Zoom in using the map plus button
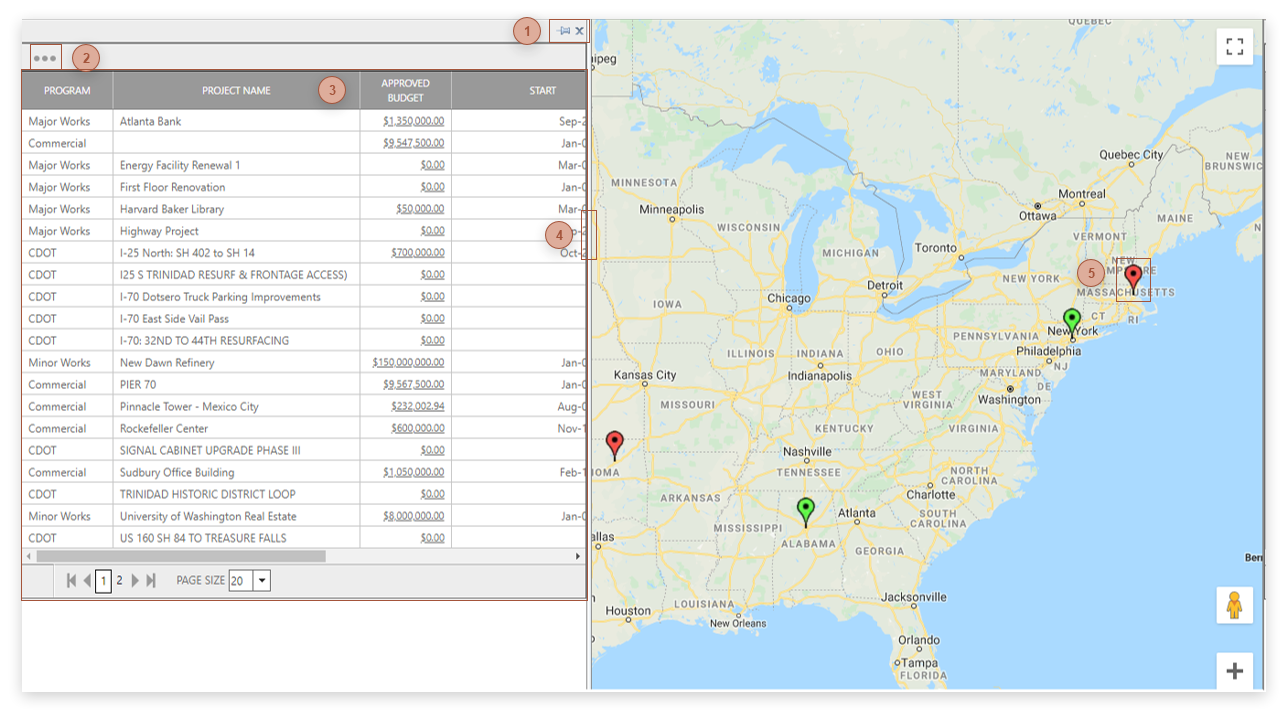Screen dimensions: 1285x715 point(1234,671)
